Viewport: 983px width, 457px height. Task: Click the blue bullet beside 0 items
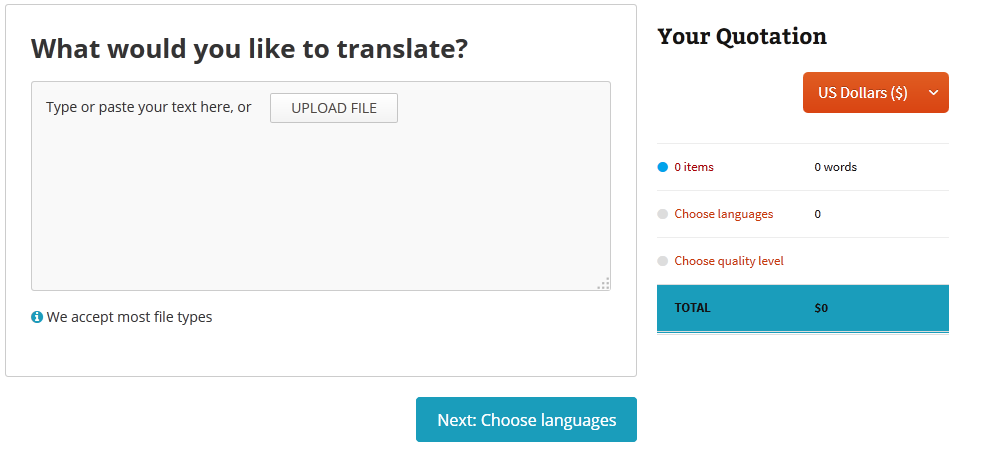coord(662,167)
